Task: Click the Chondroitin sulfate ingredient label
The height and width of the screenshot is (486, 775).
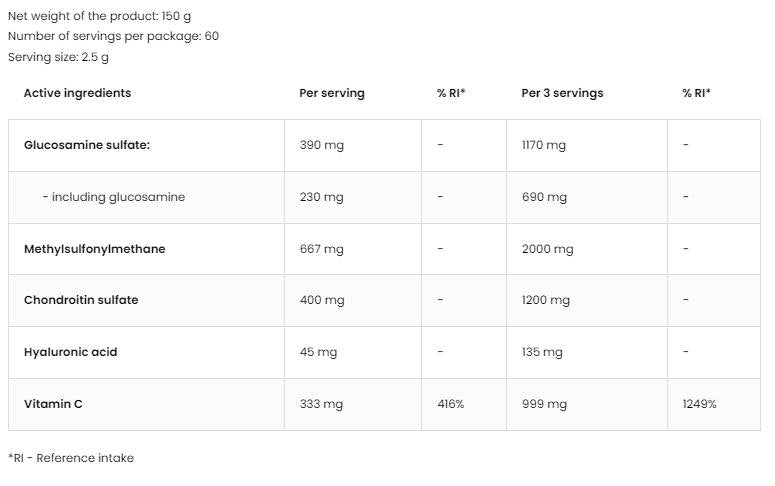Action: pos(81,300)
